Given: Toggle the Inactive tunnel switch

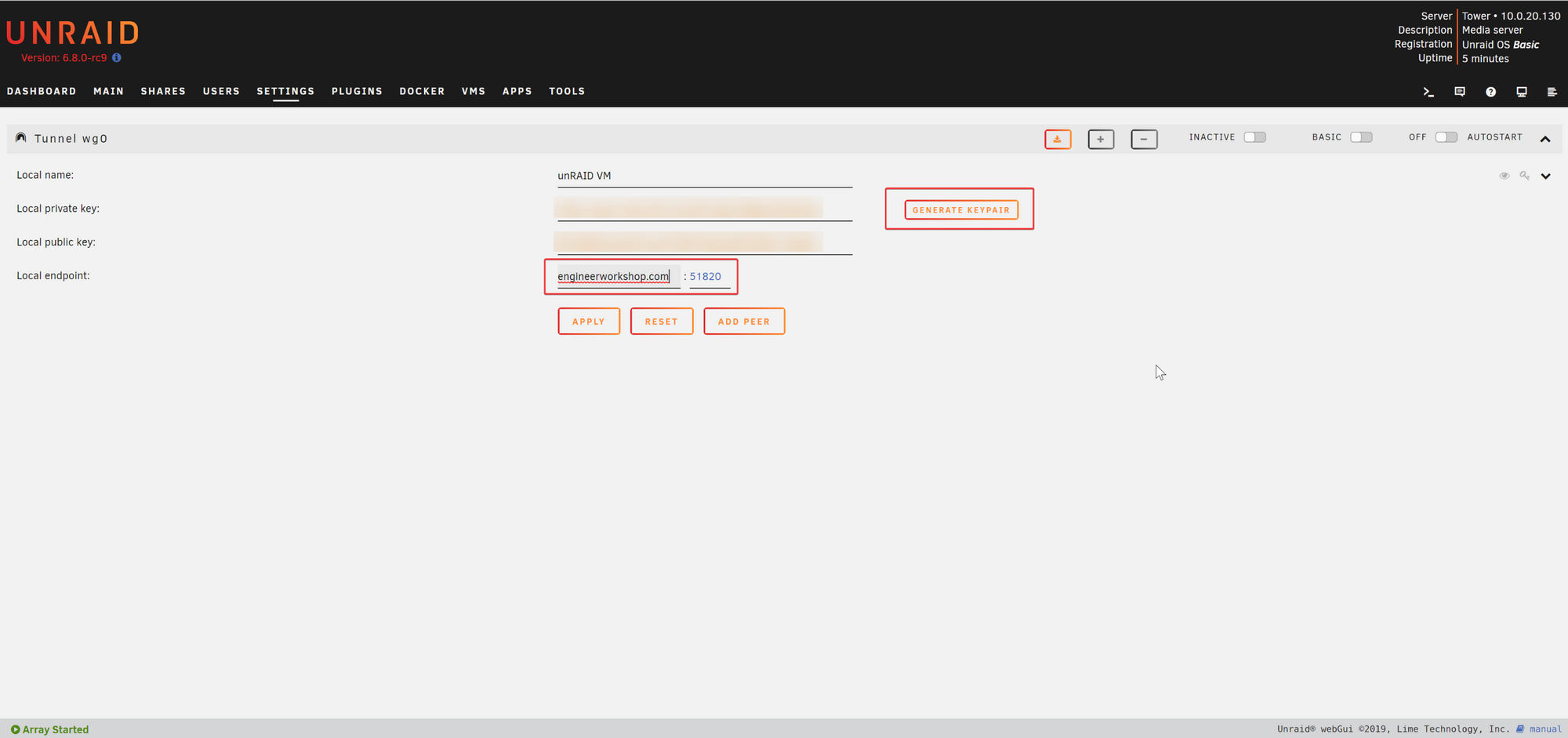Looking at the screenshot, I should 1254,137.
